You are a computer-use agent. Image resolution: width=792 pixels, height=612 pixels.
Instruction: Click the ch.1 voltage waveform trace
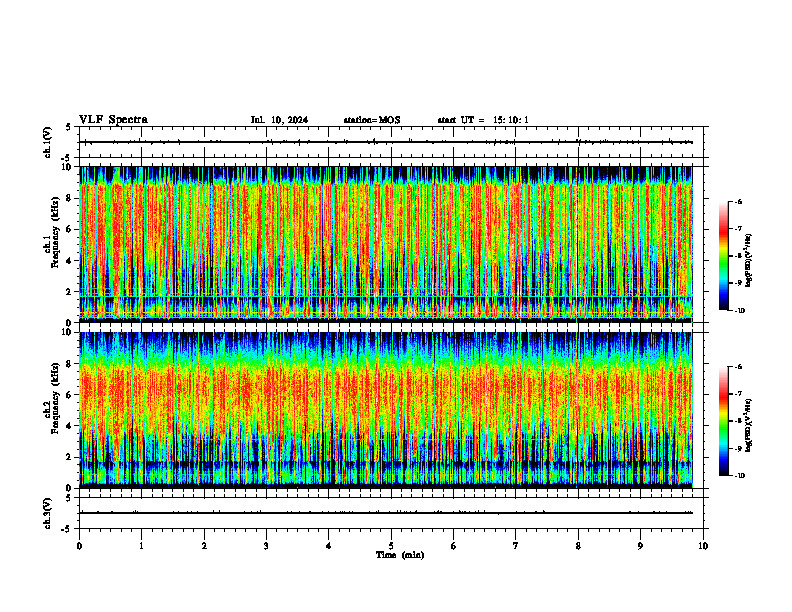(x=386, y=142)
